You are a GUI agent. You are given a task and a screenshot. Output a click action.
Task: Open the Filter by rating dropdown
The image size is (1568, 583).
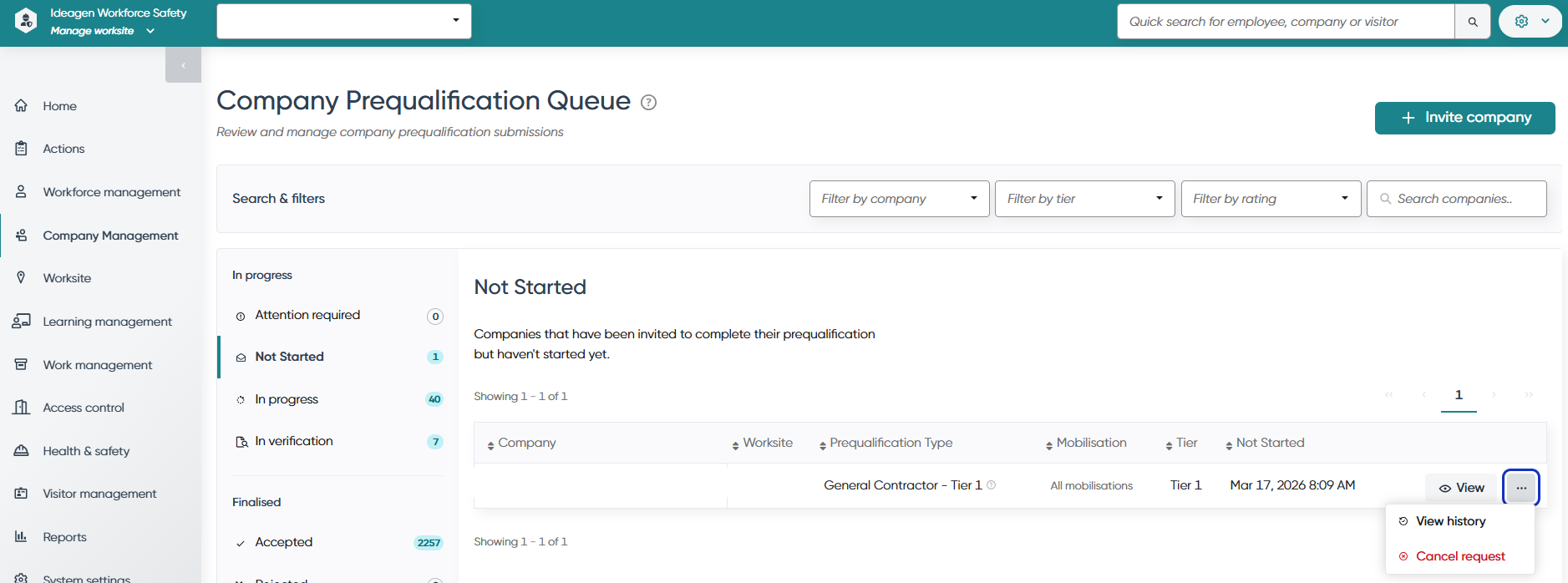(1271, 199)
